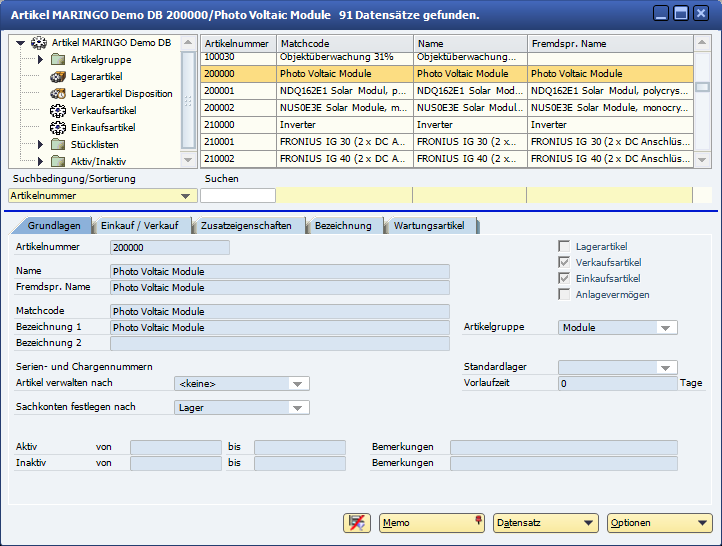Click the Suchen search input field
Image resolution: width=722 pixels, height=546 pixels.
click(x=238, y=196)
